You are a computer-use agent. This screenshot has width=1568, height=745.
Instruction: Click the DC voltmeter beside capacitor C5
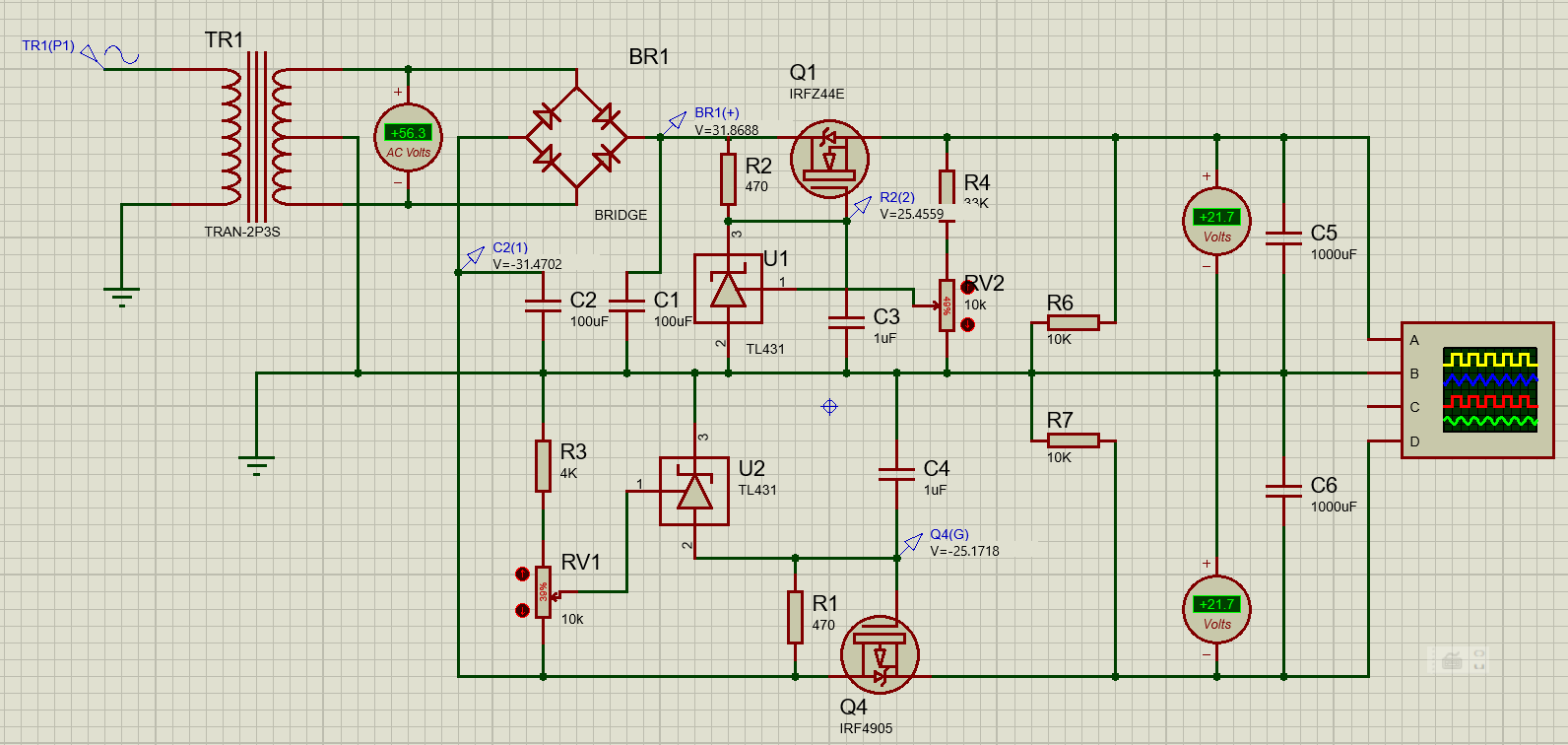1216,222
